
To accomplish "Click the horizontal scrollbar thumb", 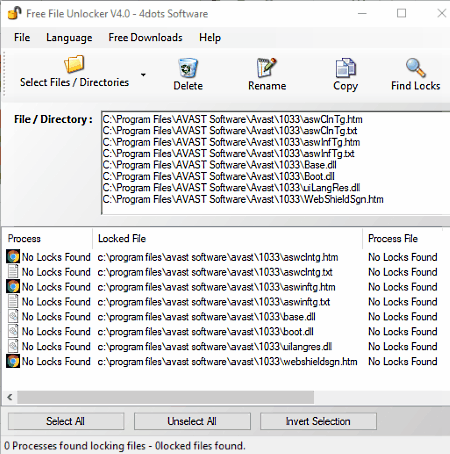I will 165,397.
